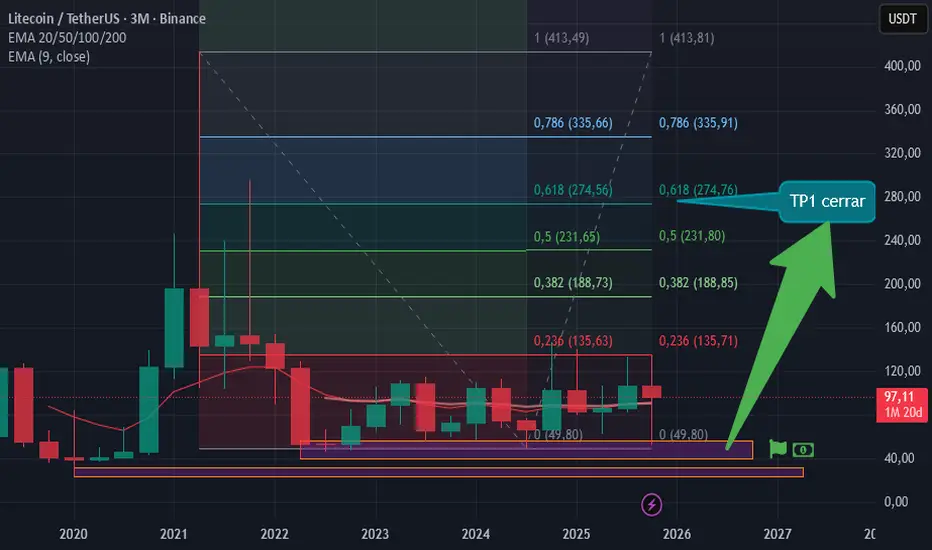The image size is (932, 550).
Task: Click the TP1 cerrar callout label
Action: (x=827, y=202)
